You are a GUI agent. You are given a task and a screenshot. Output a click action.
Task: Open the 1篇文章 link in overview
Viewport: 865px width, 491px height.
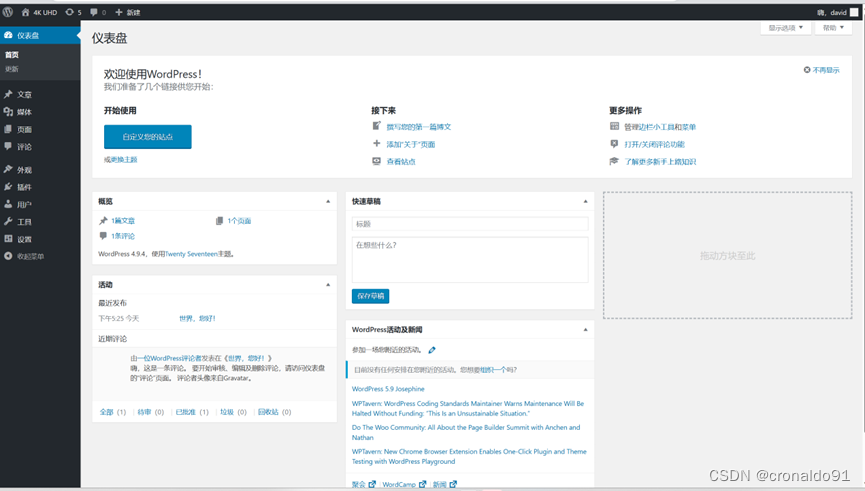point(123,221)
